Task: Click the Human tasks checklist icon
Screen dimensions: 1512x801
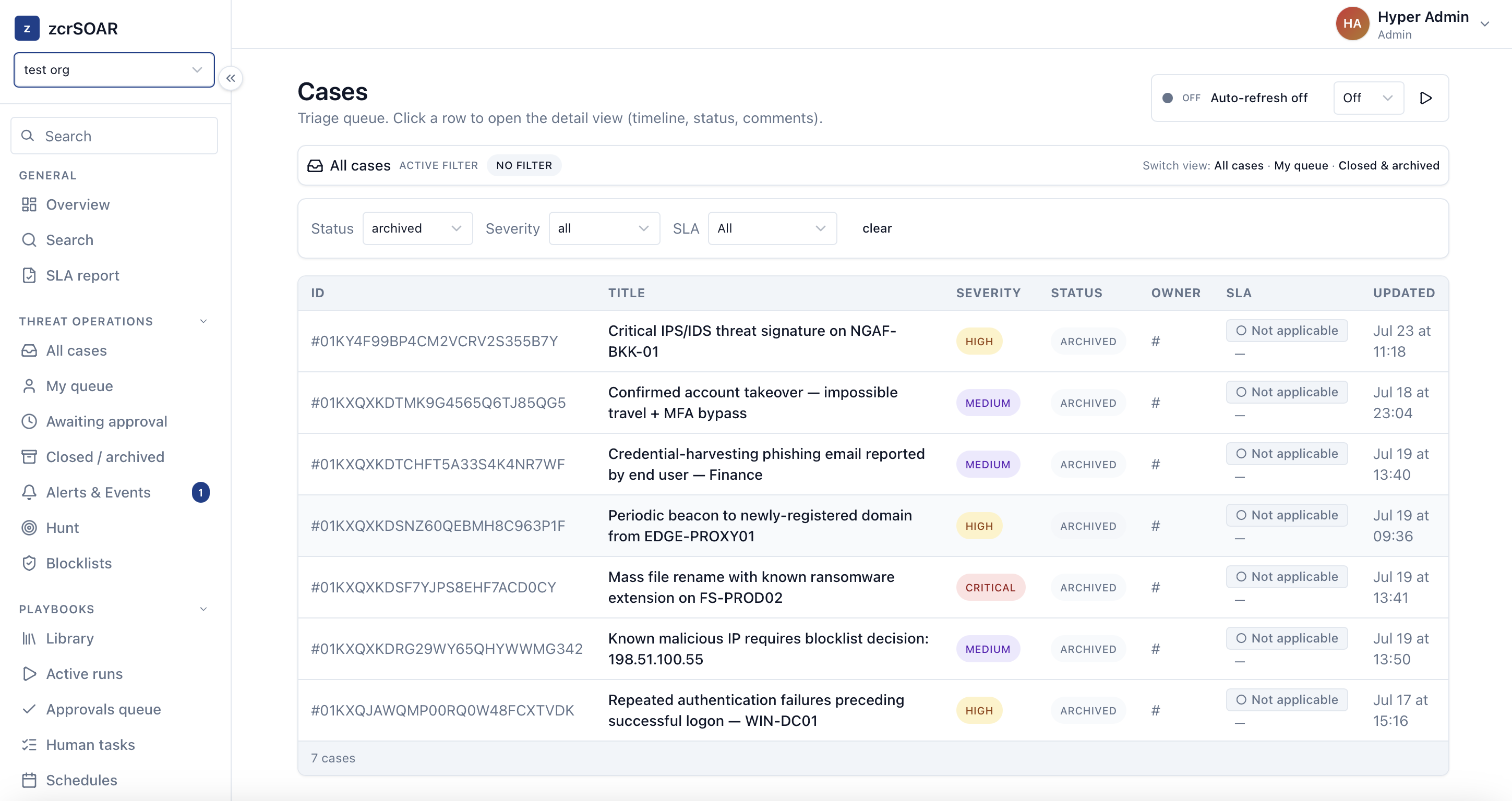Action: pos(29,745)
